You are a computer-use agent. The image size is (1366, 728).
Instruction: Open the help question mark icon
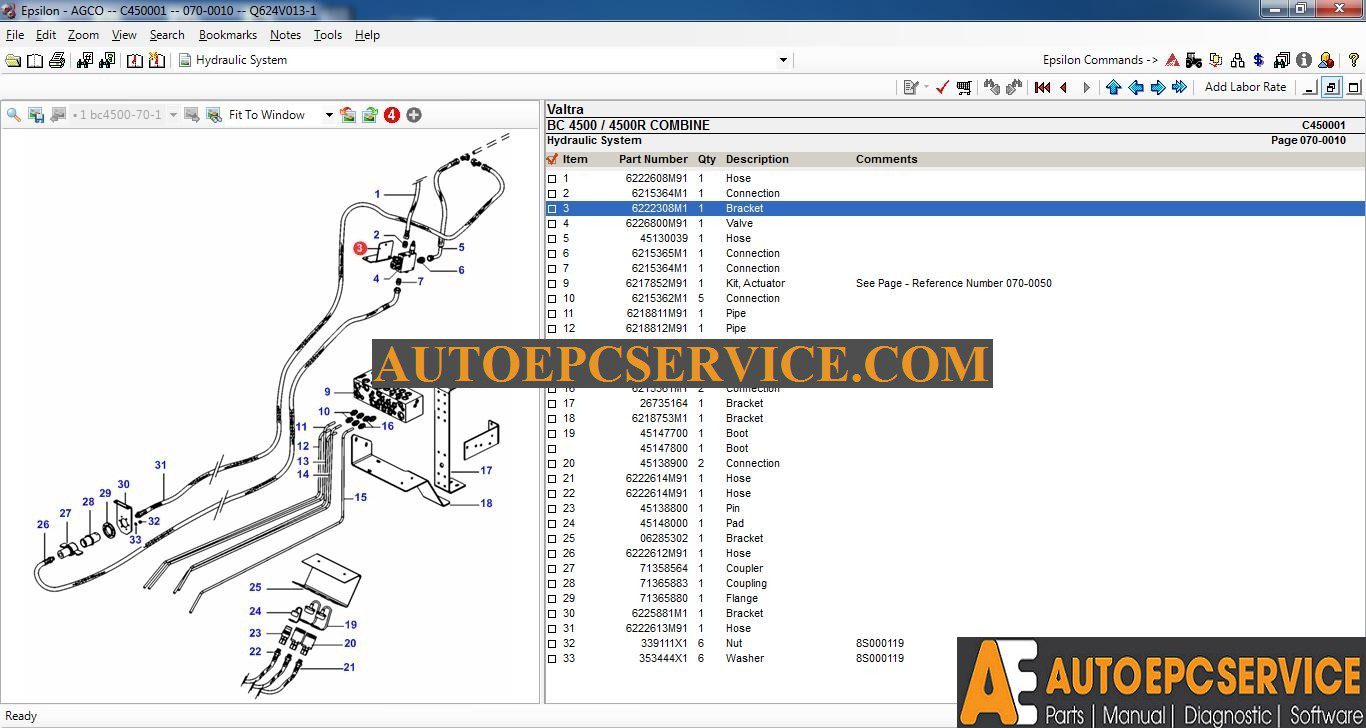pyautogui.click(x=1354, y=60)
